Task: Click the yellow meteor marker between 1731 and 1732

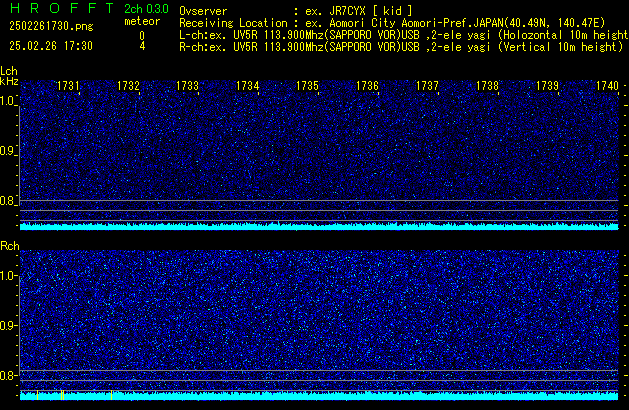Action: [x=111, y=395]
